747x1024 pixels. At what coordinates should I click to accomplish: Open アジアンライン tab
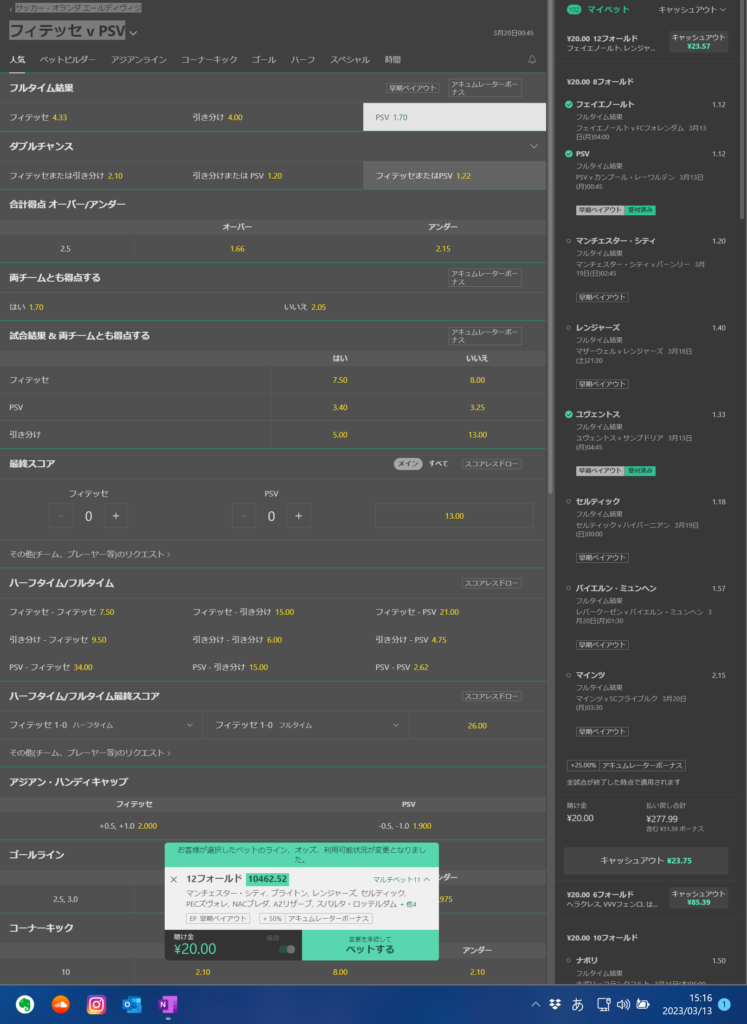point(138,59)
